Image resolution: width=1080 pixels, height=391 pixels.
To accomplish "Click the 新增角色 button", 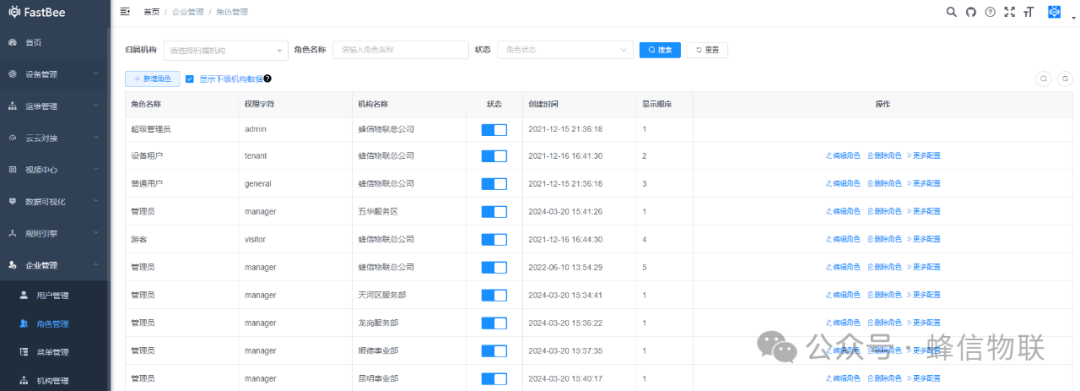I will pyautogui.click(x=152, y=78).
